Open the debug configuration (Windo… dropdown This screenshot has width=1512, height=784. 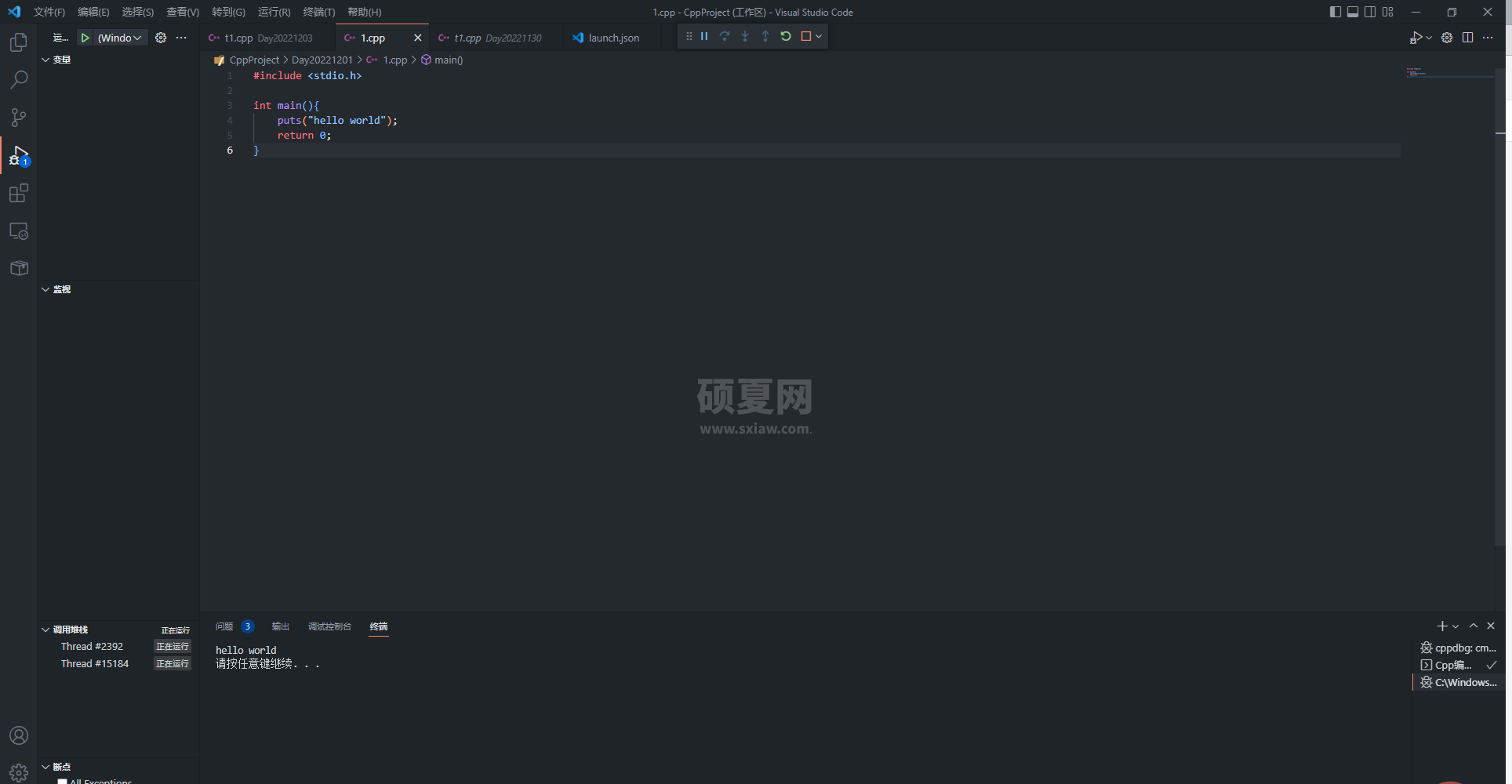(x=120, y=38)
